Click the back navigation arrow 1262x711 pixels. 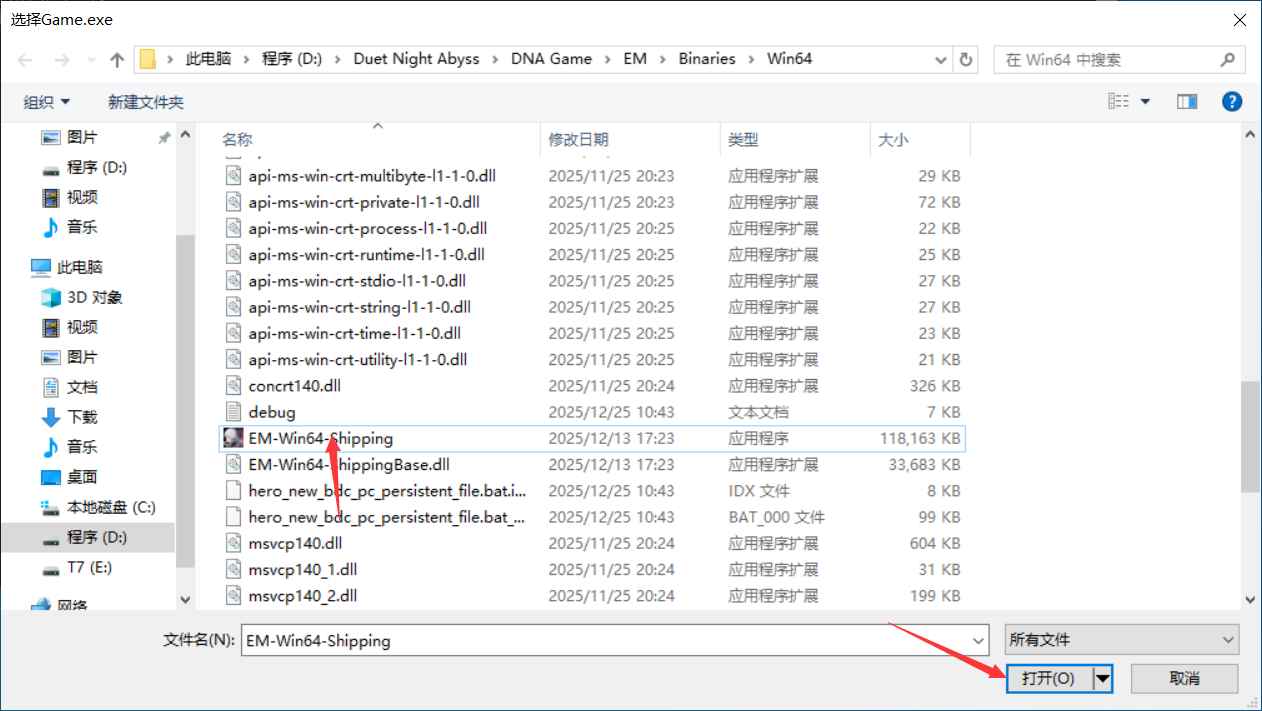(x=25, y=59)
